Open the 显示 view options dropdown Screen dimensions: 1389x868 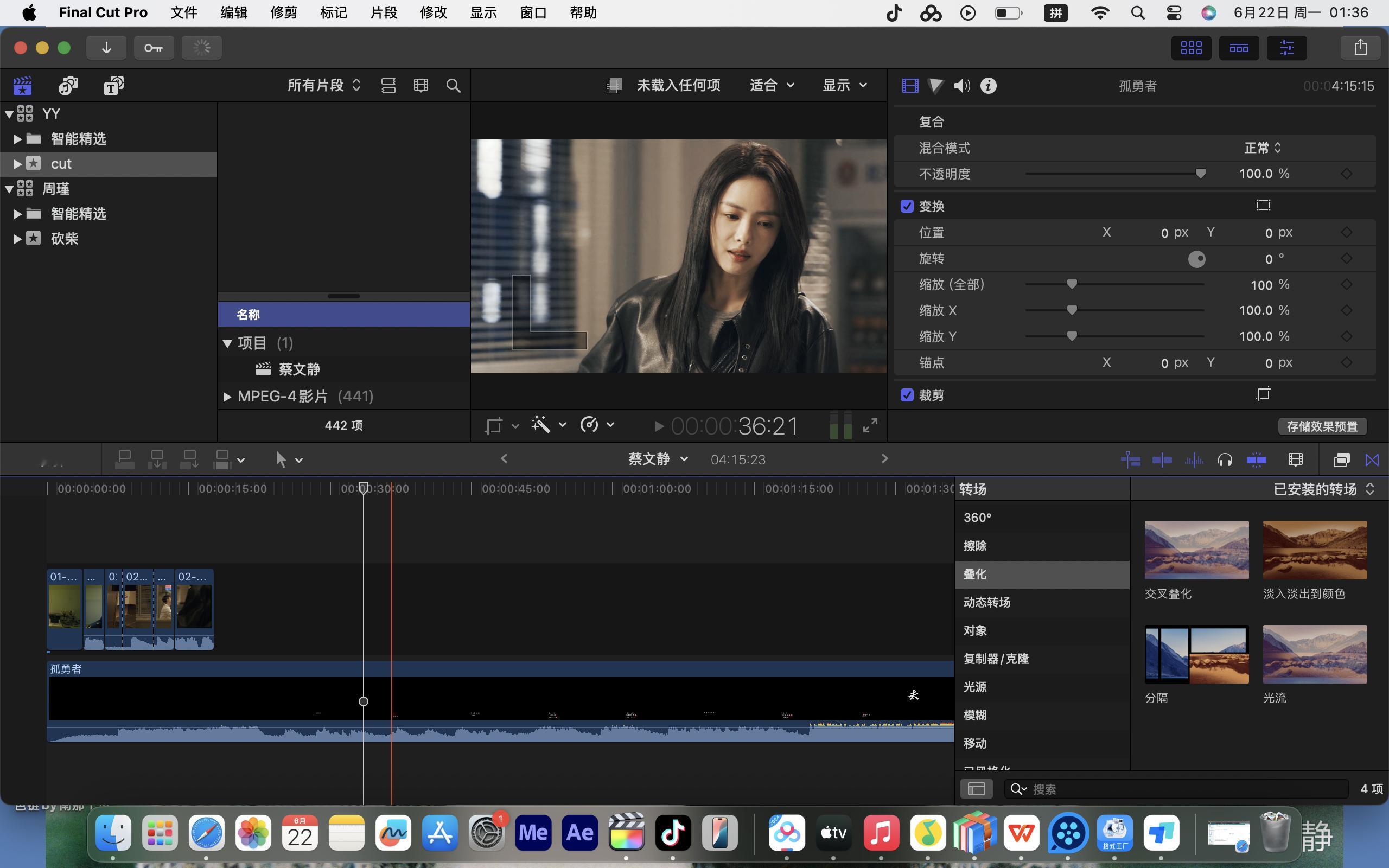tap(845, 86)
